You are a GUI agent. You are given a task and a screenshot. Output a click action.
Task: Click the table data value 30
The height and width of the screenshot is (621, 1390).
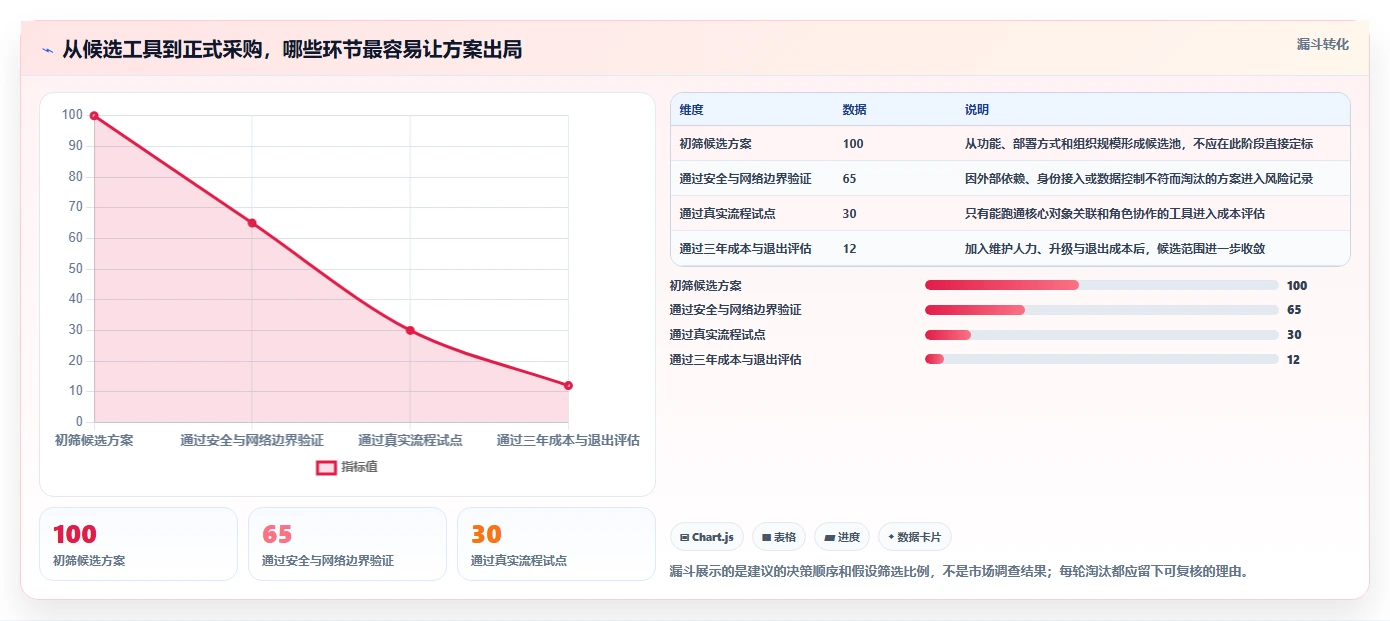(849, 214)
